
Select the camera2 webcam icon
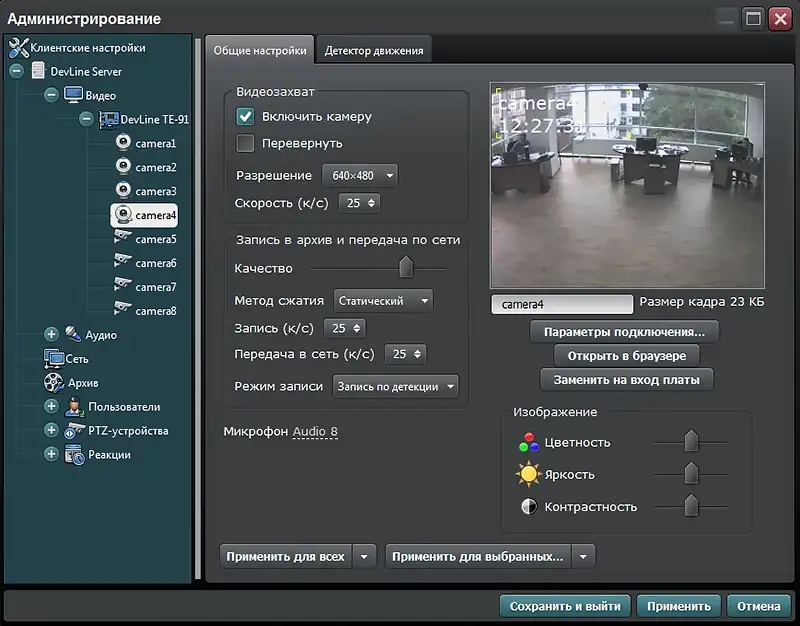coord(123,166)
